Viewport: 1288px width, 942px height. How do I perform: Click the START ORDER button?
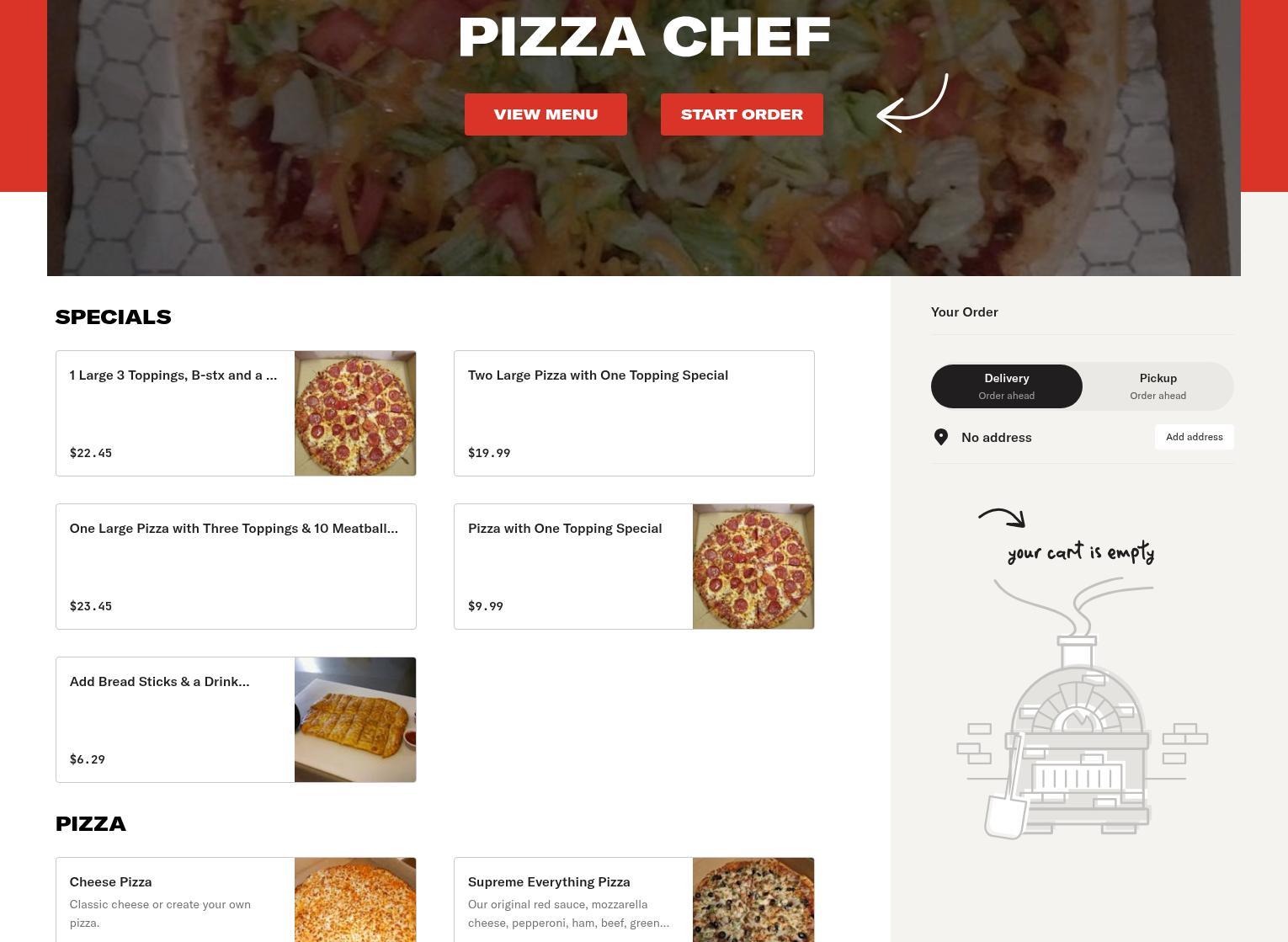[x=742, y=114]
